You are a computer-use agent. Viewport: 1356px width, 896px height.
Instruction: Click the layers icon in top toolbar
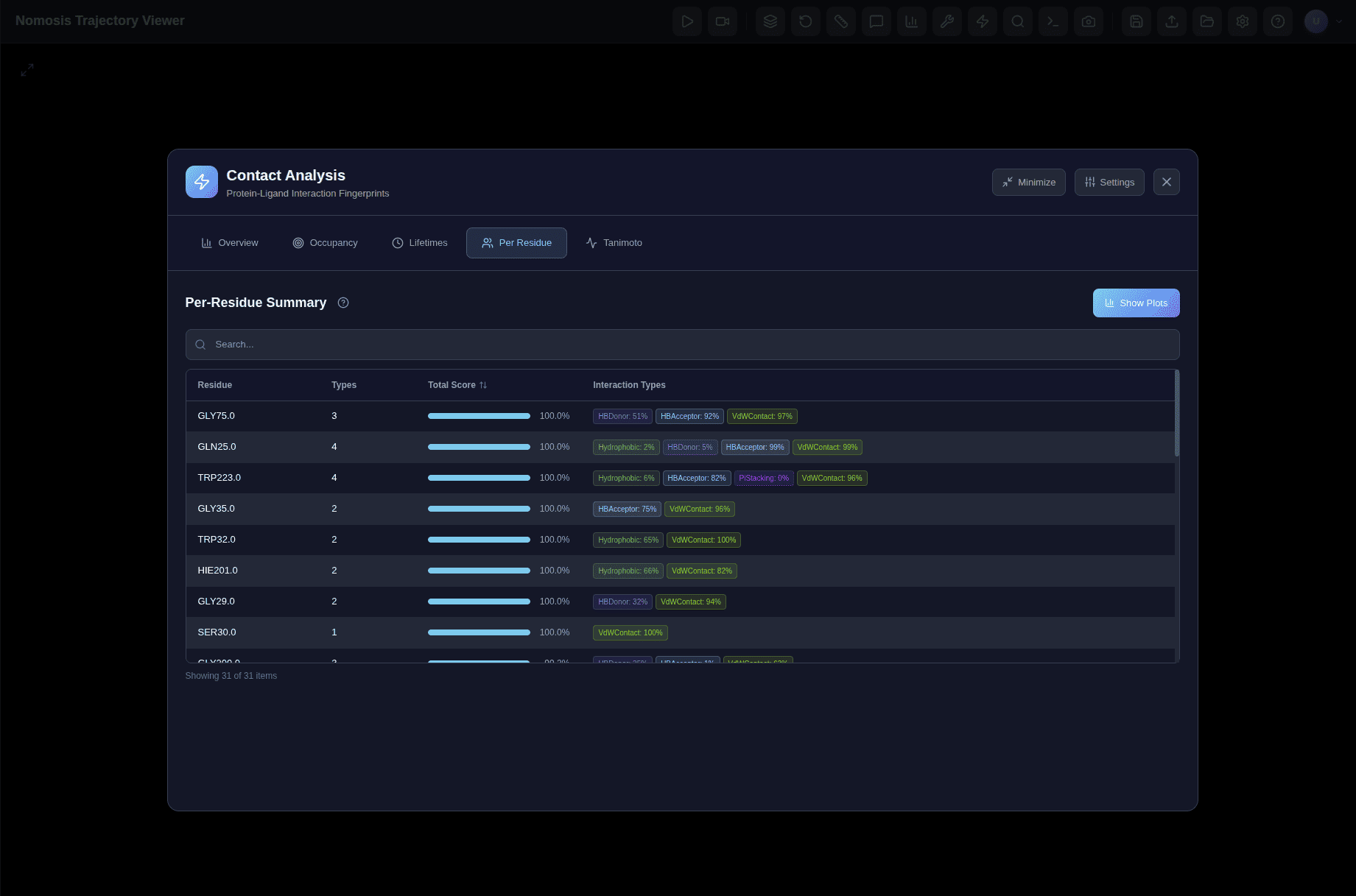[x=770, y=21]
